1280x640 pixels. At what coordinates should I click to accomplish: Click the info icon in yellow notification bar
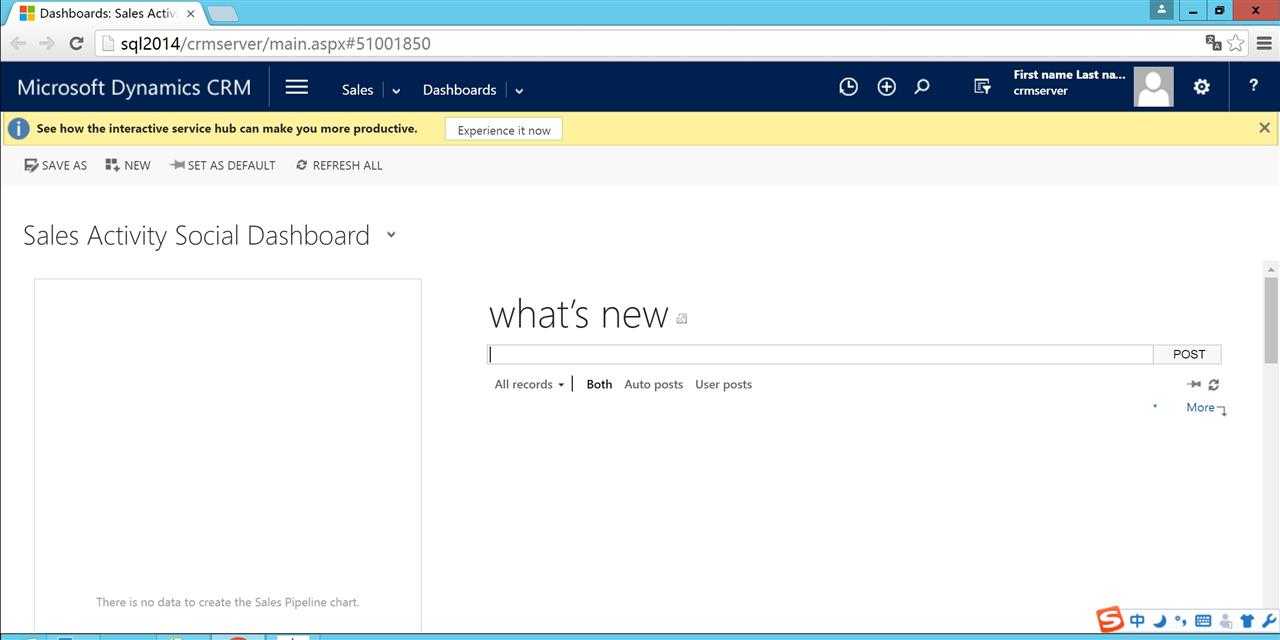click(x=18, y=129)
